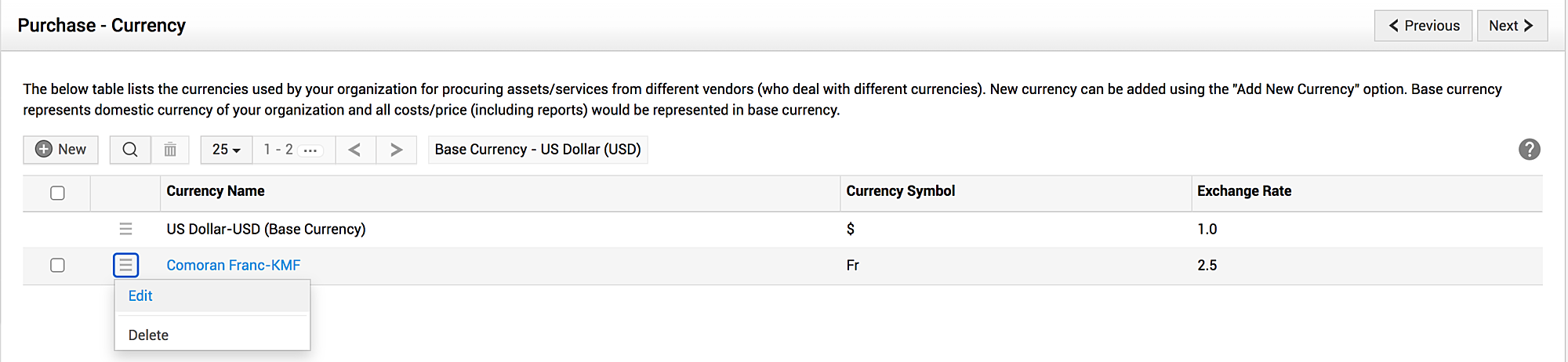Click the Next button
1568x362 pixels.
point(1512,26)
